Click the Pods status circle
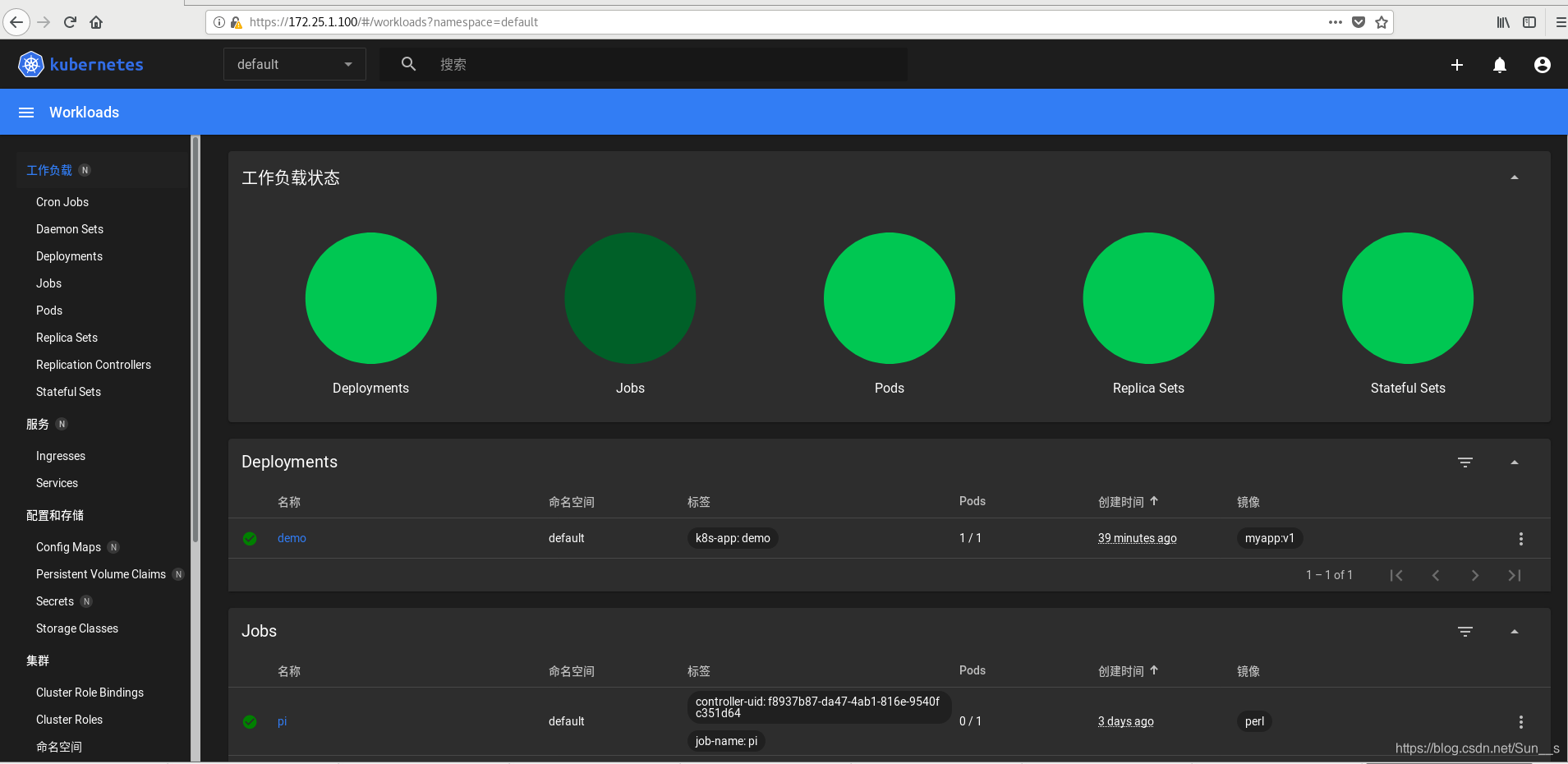 890,298
